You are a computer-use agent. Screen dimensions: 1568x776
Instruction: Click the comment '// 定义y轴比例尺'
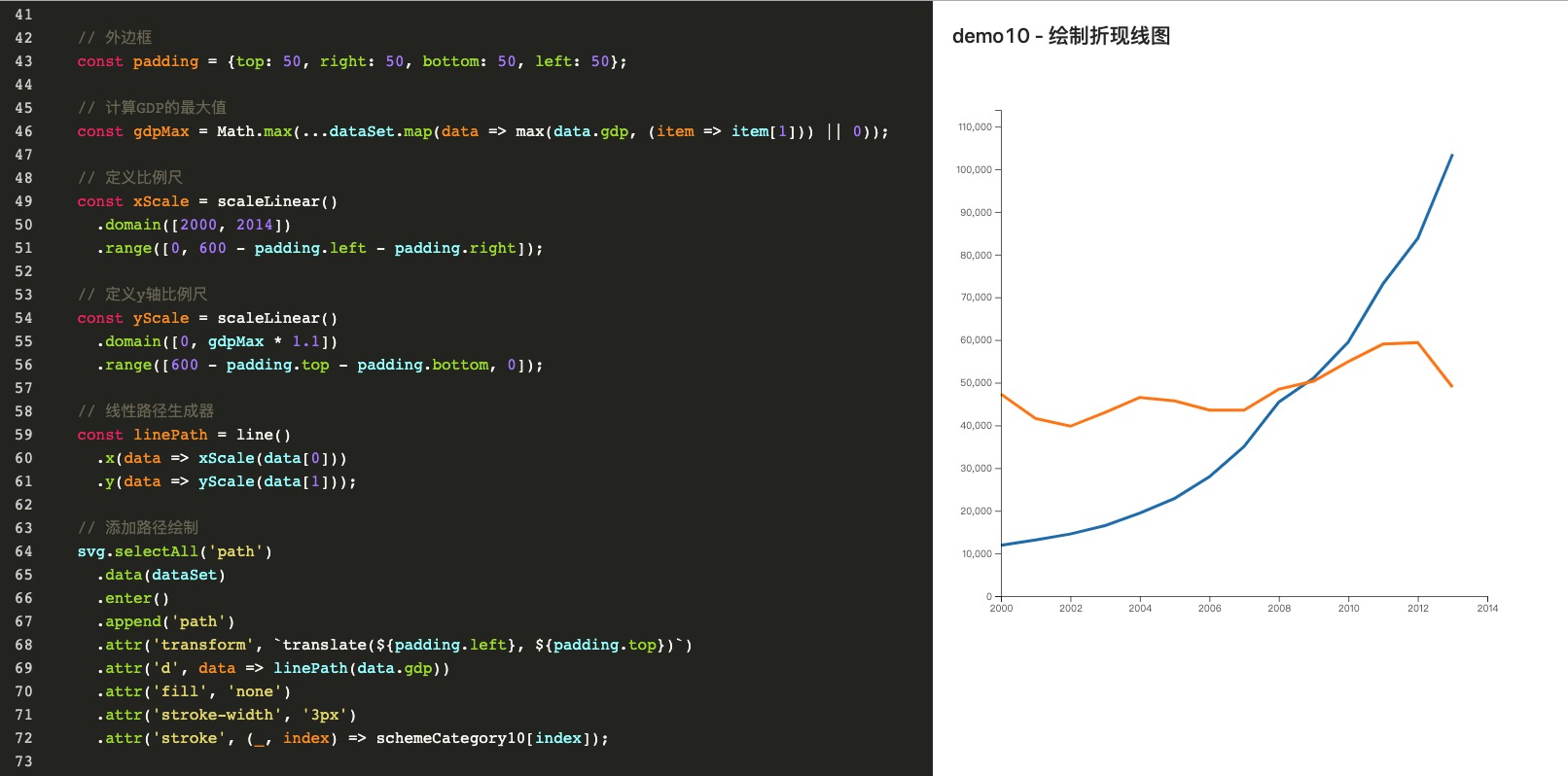tap(142, 294)
